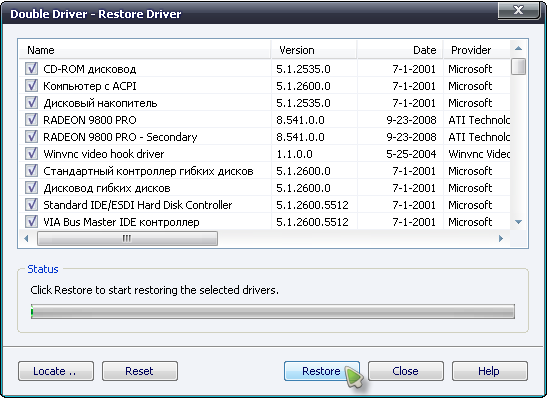Click the restore progress bar
Image resolution: width=547 pixels, height=398 pixels.
pos(273,311)
